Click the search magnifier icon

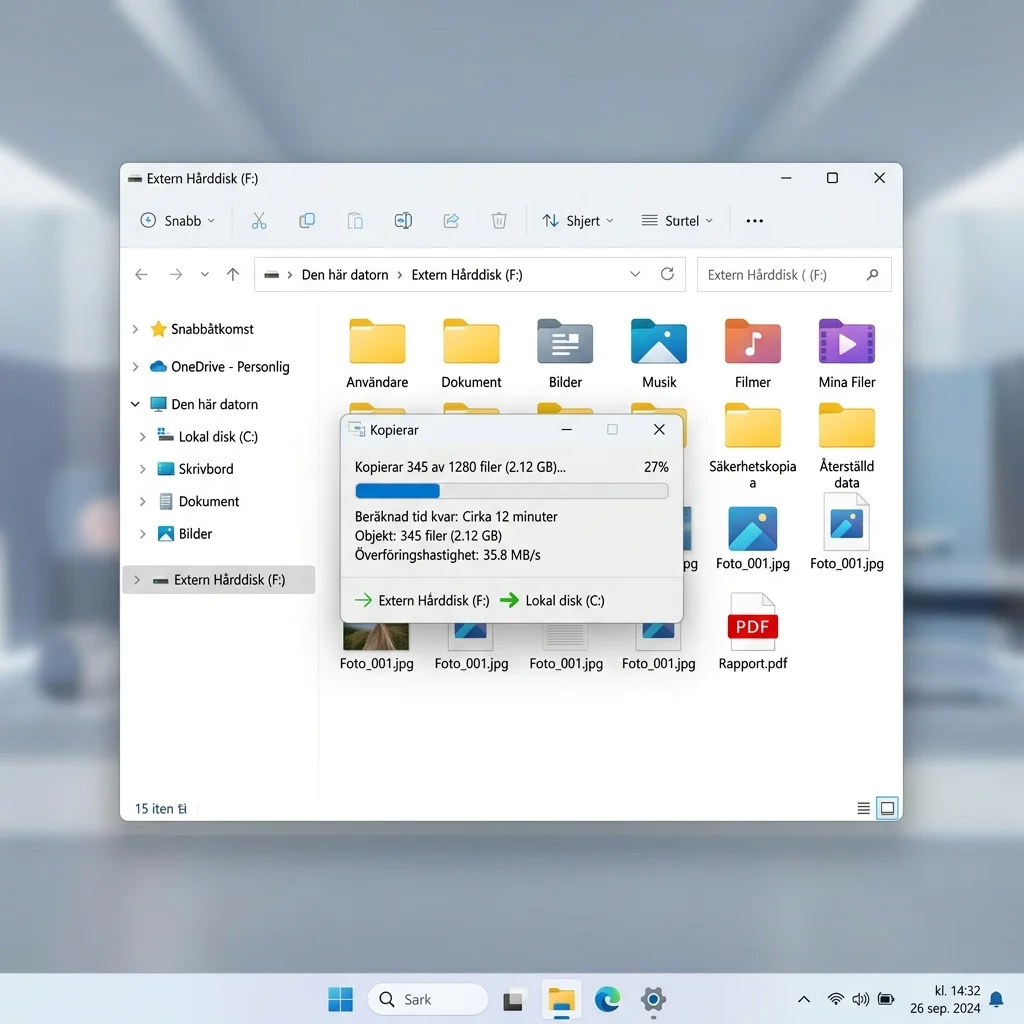872,274
